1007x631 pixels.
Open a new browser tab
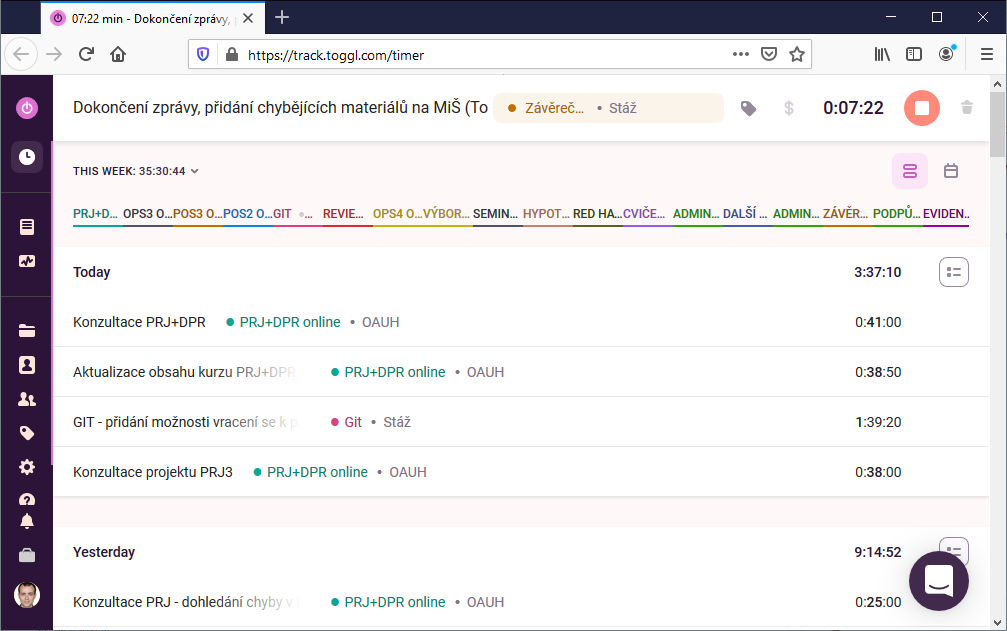(282, 17)
